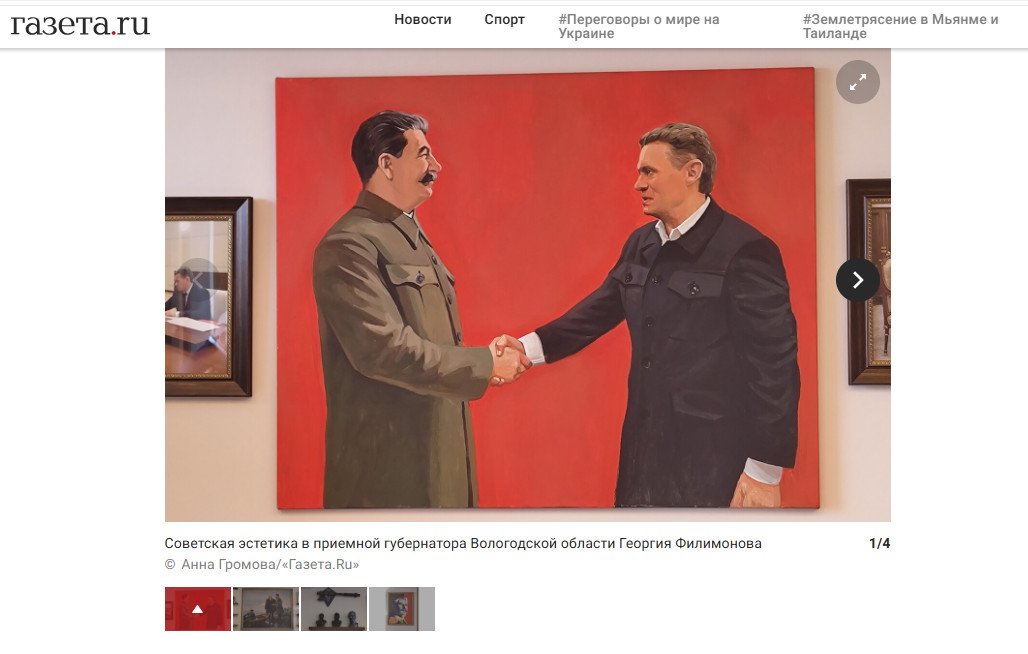Click the handshake in the main painting

click(510, 360)
